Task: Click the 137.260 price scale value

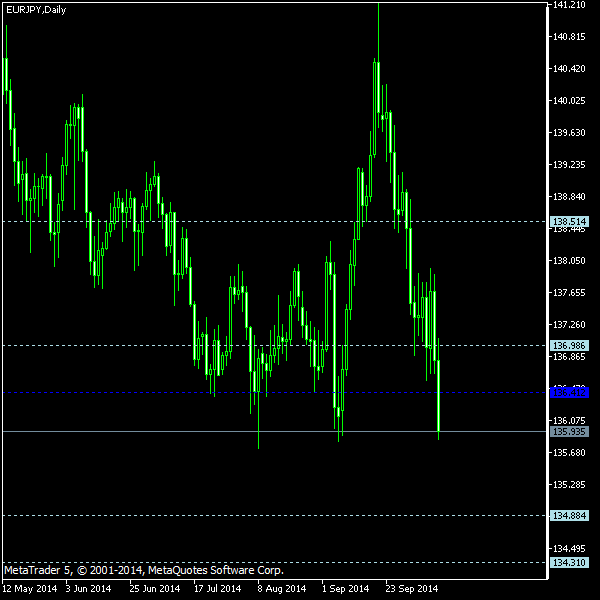Action: coord(569,324)
